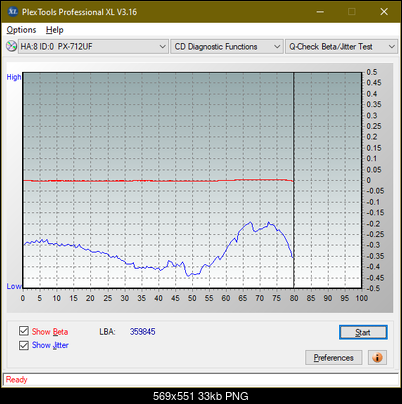Click the Ready status bar text
The height and width of the screenshot is (404, 402).
pyautogui.click(x=16, y=379)
